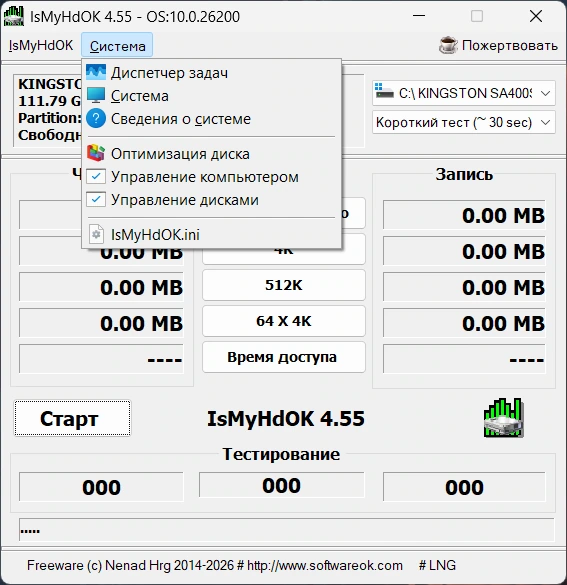The image size is (567, 585).
Task: Click the left 000 testing counter
Action: (x=101, y=487)
